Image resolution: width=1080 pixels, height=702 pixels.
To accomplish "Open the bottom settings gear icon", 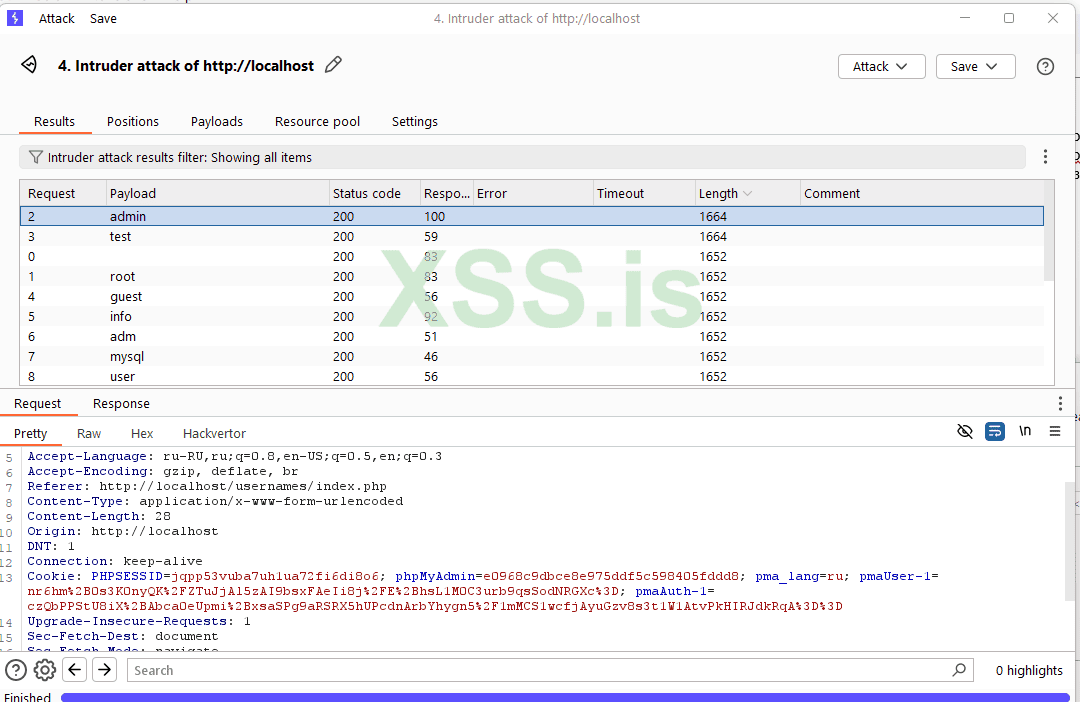I will [x=45, y=670].
